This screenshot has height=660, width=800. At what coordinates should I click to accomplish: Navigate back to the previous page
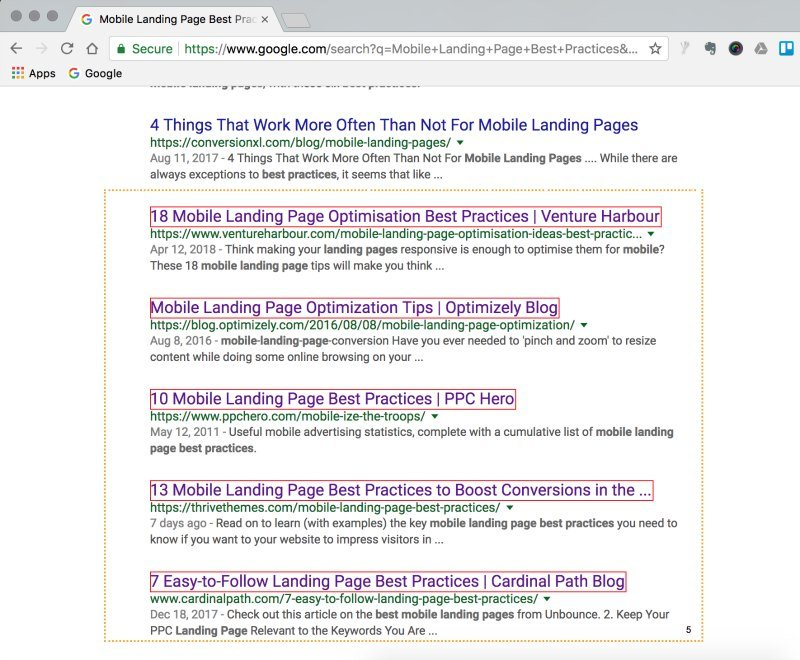[x=14, y=47]
